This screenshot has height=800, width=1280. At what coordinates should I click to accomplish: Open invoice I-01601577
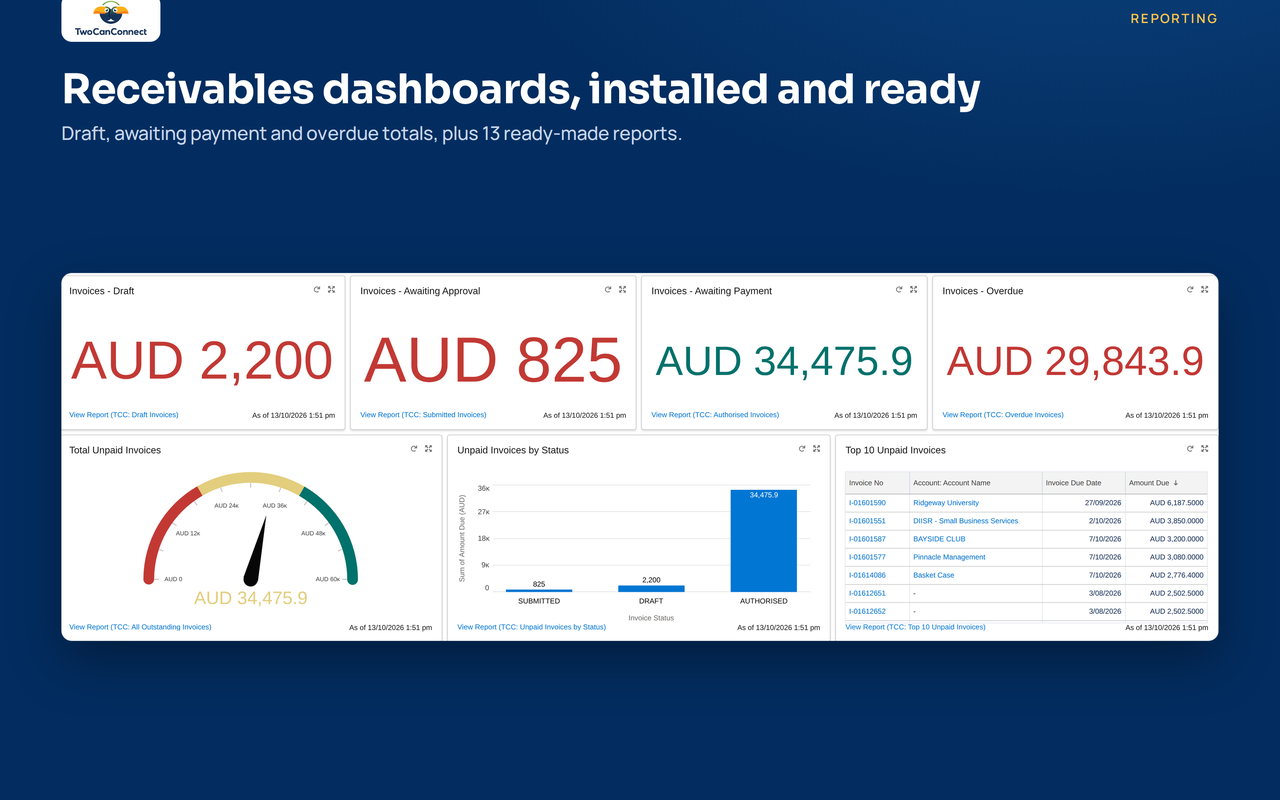coord(867,557)
